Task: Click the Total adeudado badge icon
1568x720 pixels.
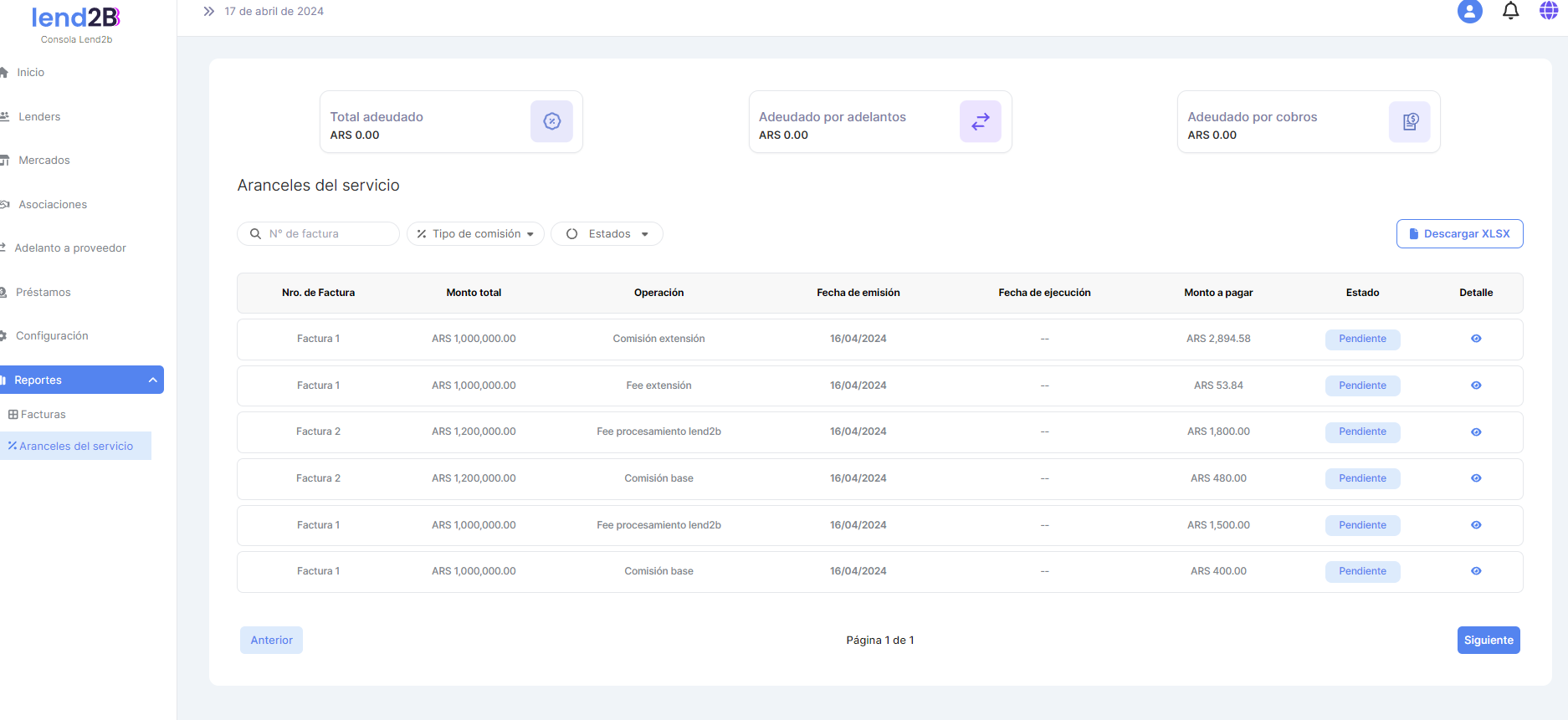Action: coord(551,121)
